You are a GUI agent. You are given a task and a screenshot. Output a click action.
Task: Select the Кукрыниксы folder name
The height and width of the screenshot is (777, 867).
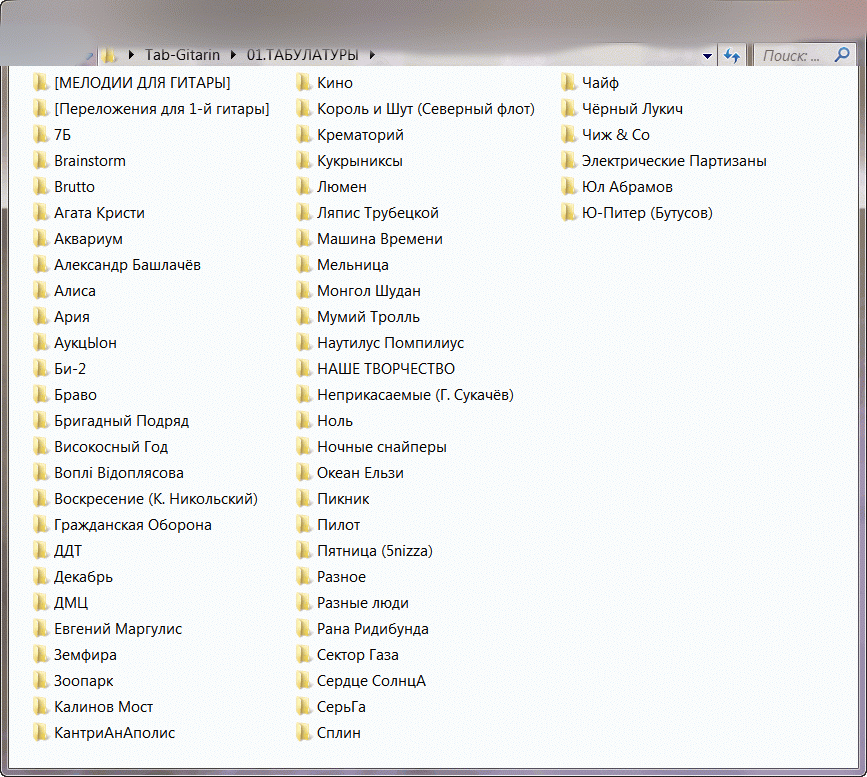tap(359, 161)
